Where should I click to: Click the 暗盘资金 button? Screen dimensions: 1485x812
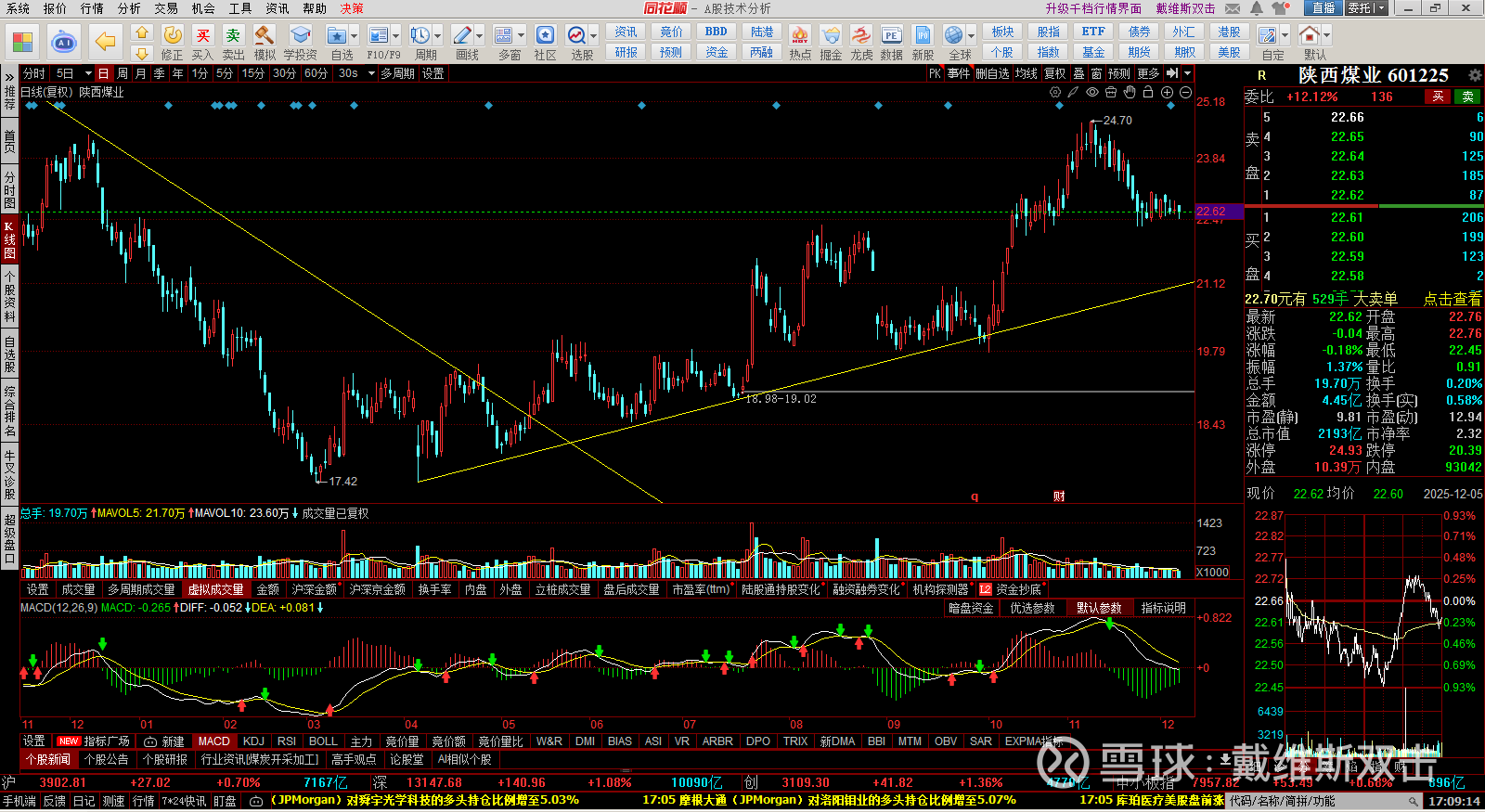[x=971, y=608]
